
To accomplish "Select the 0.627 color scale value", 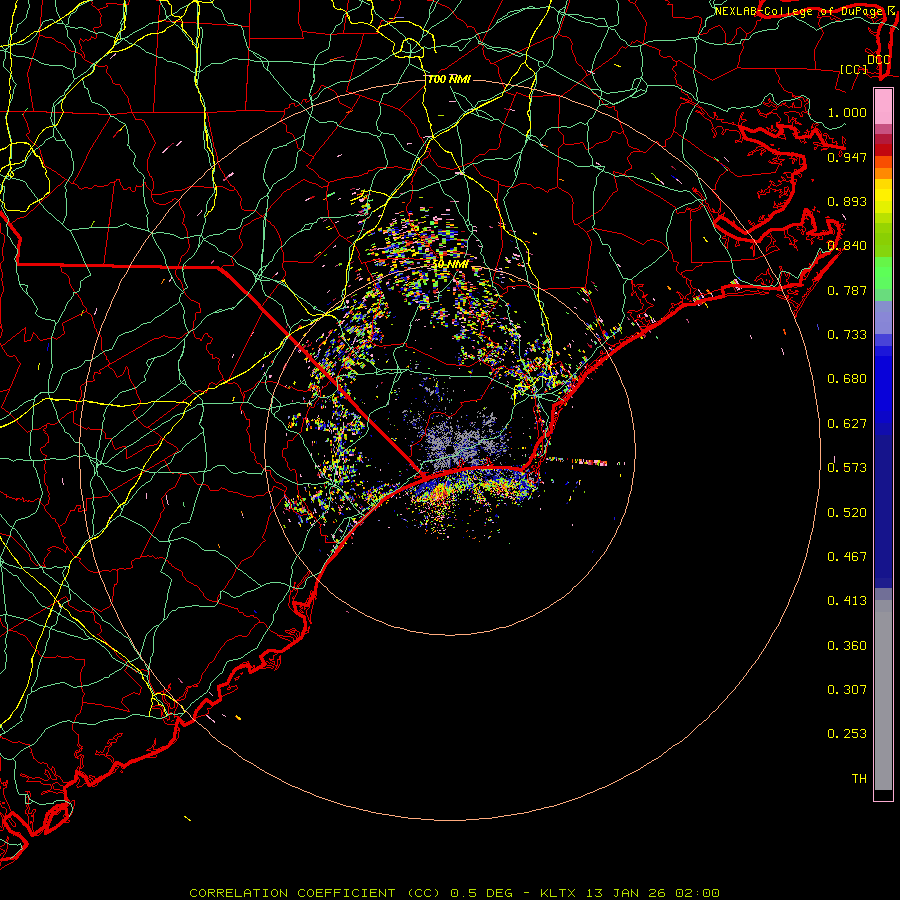I will [847, 424].
